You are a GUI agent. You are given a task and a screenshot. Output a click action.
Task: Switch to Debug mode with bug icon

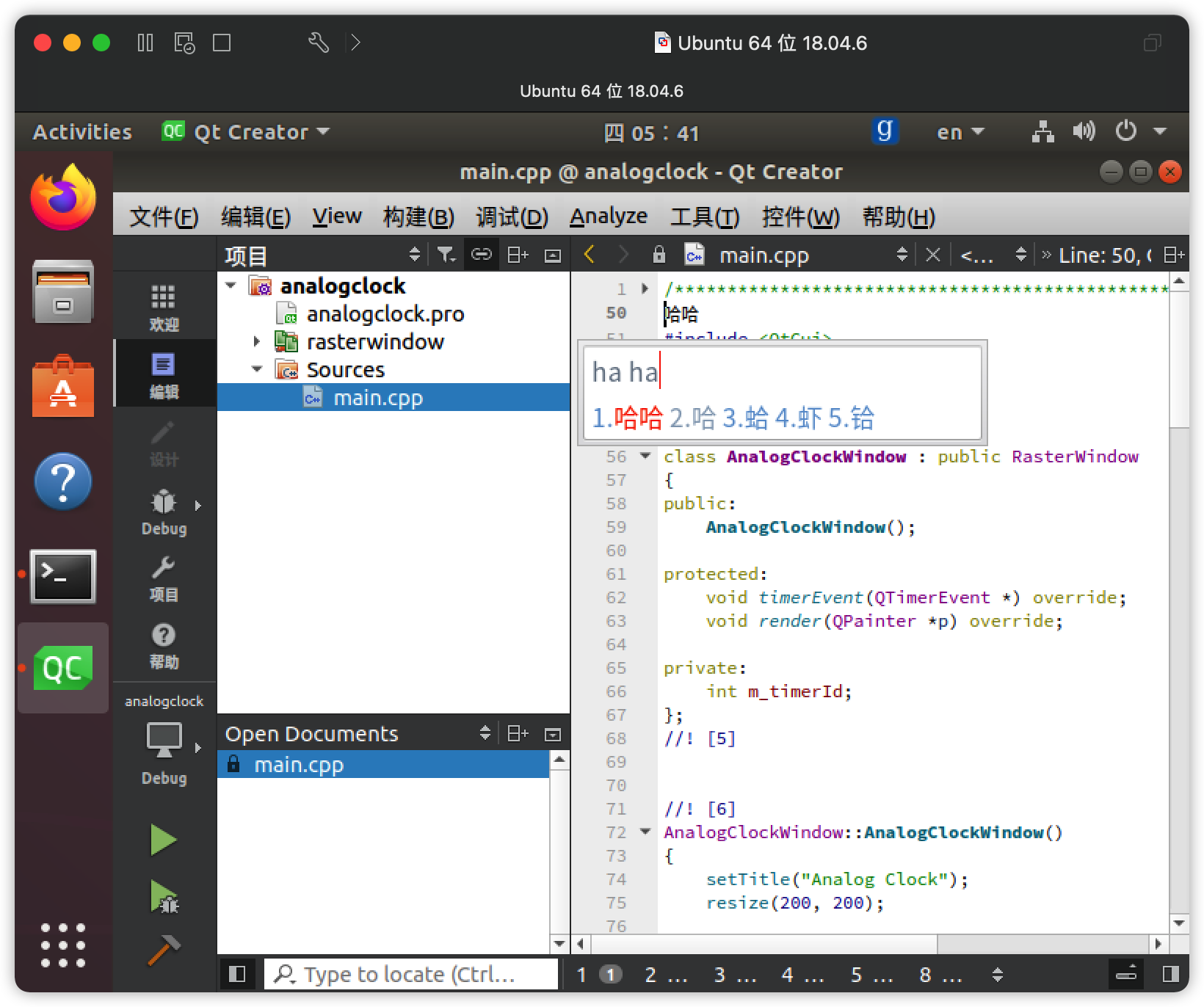(164, 511)
